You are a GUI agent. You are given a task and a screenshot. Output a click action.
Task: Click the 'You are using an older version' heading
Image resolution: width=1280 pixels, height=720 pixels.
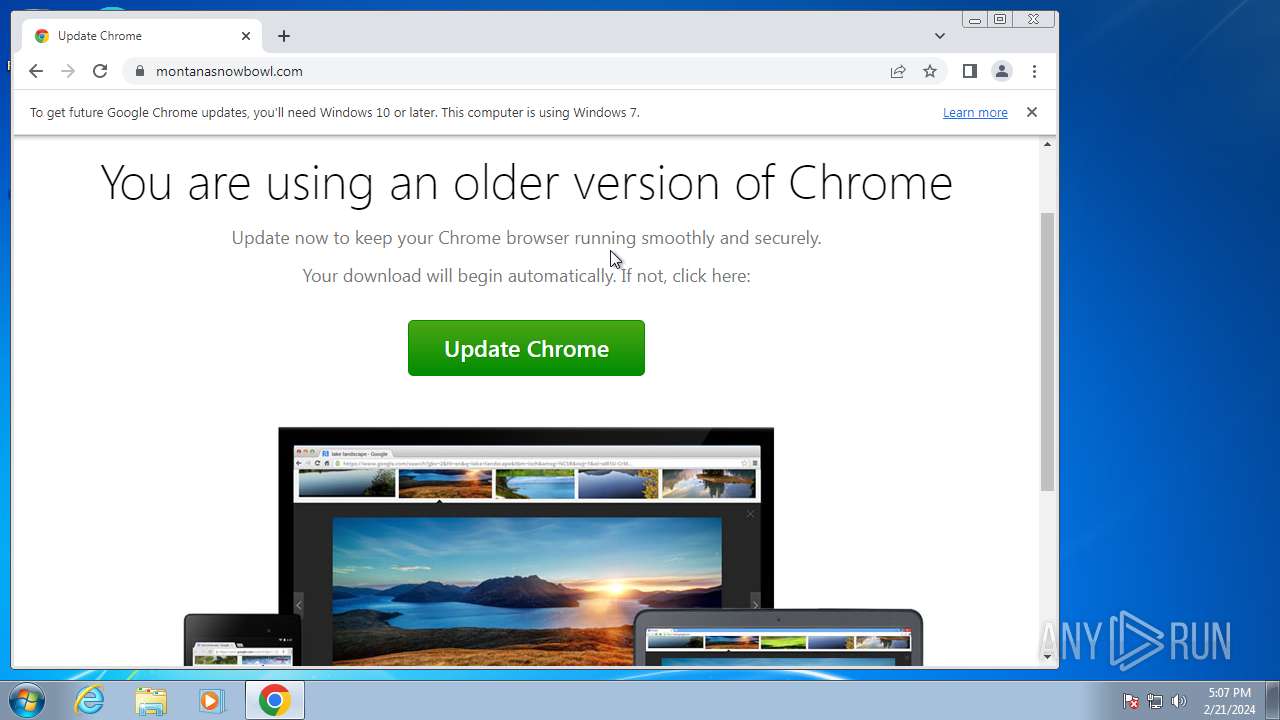click(526, 183)
